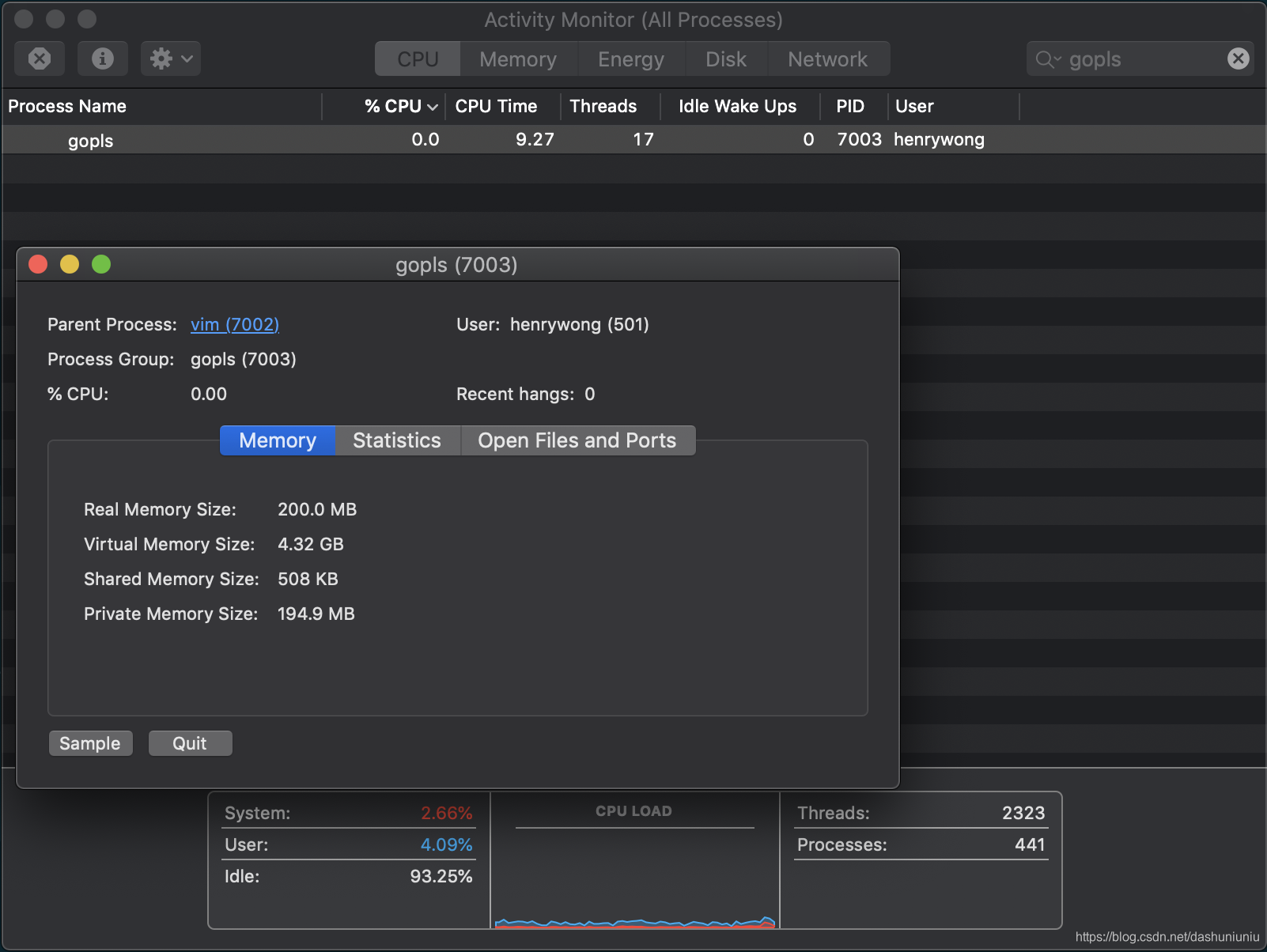Switch to the Energy tab

[631, 59]
